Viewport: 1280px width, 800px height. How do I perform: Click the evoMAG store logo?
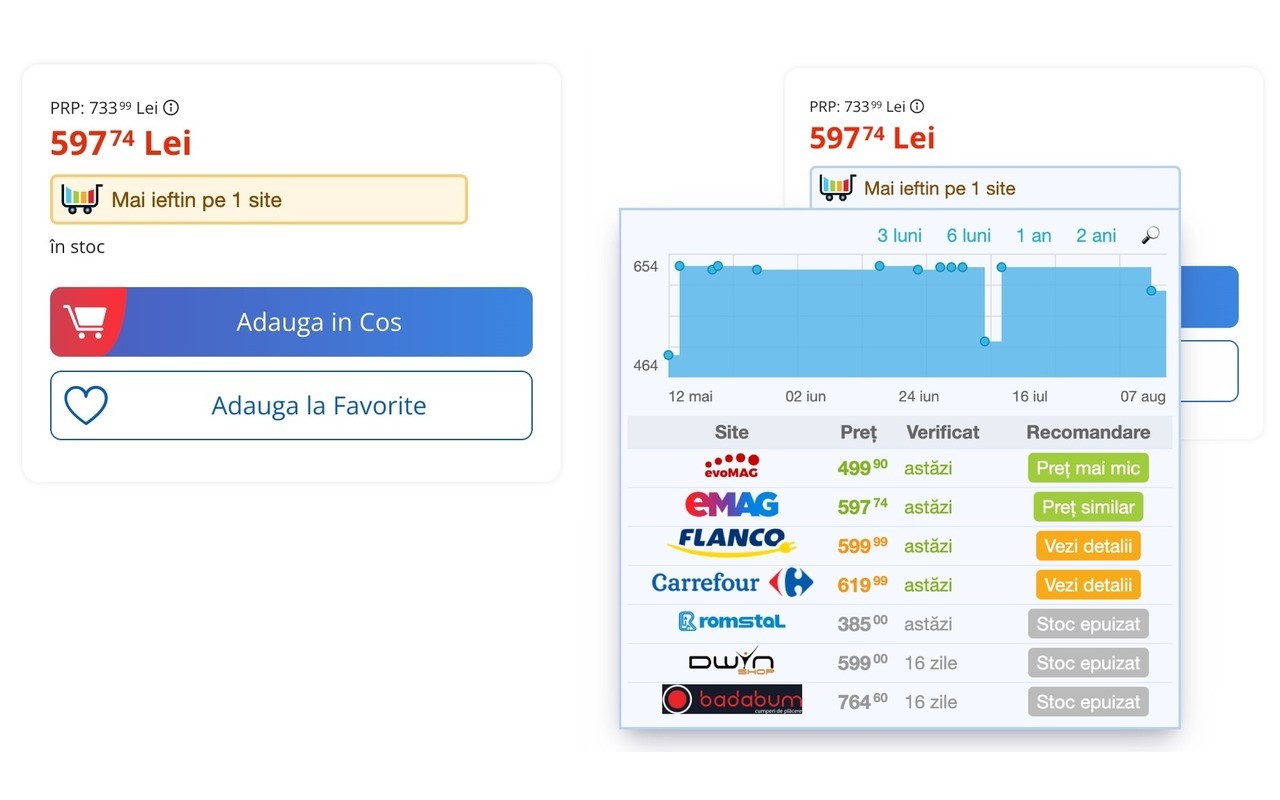[x=731, y=467]
